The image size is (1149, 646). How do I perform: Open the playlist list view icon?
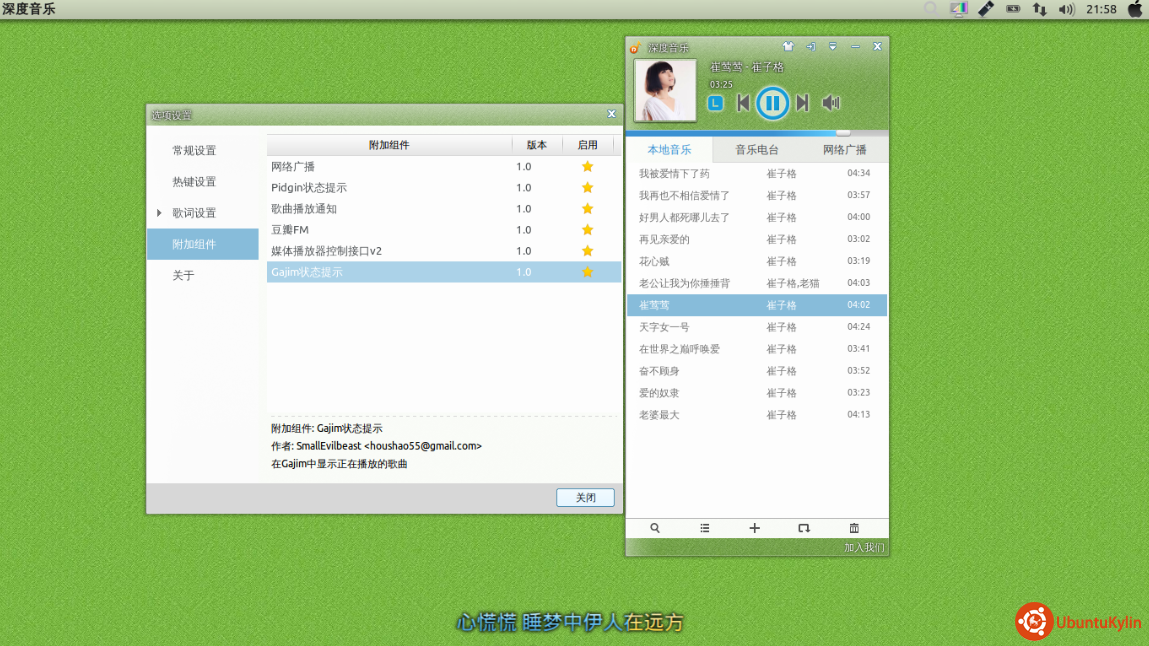pyautogui.click(x=705, y=528)
